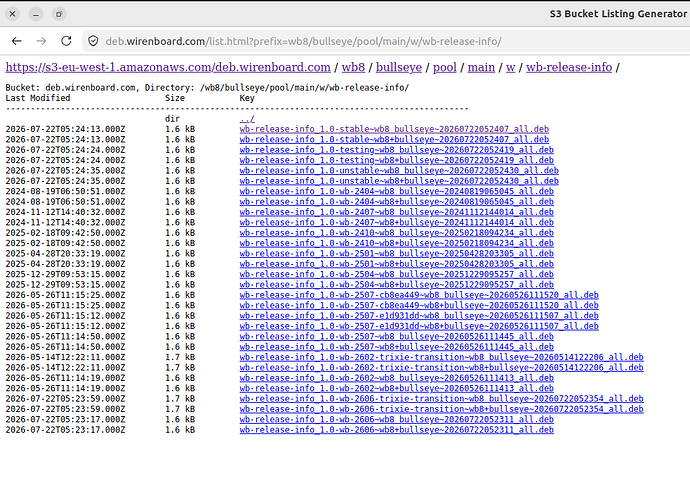Open wb-2507-cb8ea449~wb8+bullseye deb link
690x478 pixels.
pos(419,305)
